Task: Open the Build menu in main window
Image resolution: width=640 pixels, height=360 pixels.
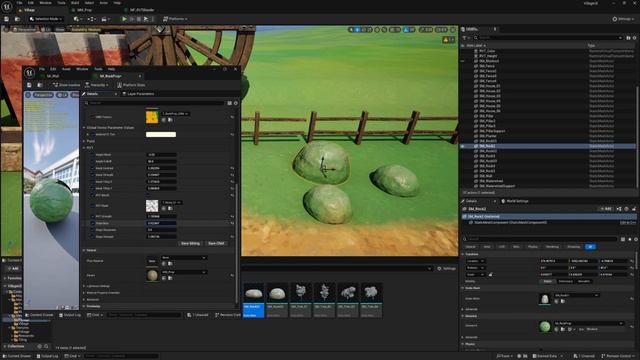Action: coord(75,3)
